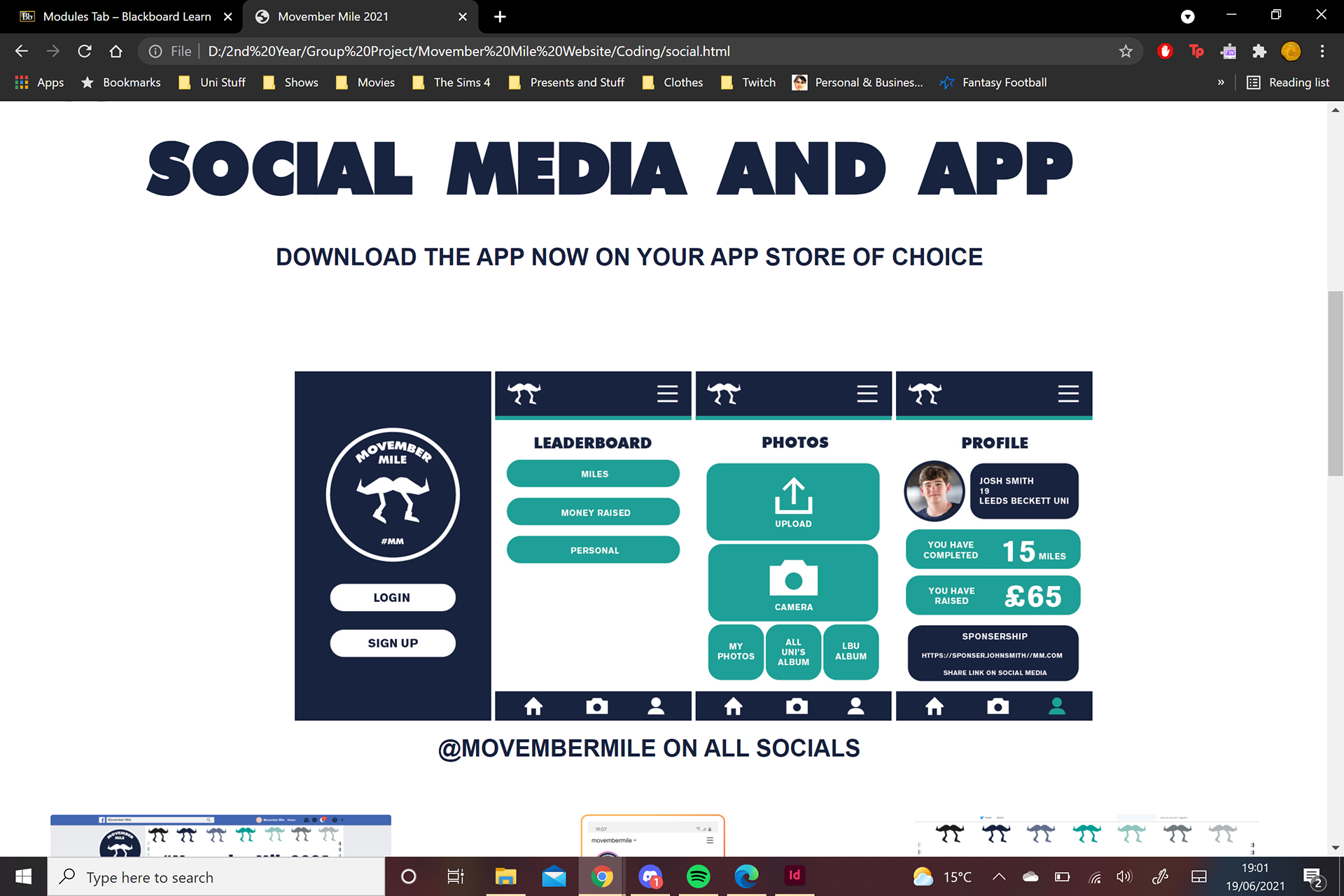Screen dimensions: 1344x896
Task: Open hamburger menu on Profile screen
Action: click(1068, 394)
